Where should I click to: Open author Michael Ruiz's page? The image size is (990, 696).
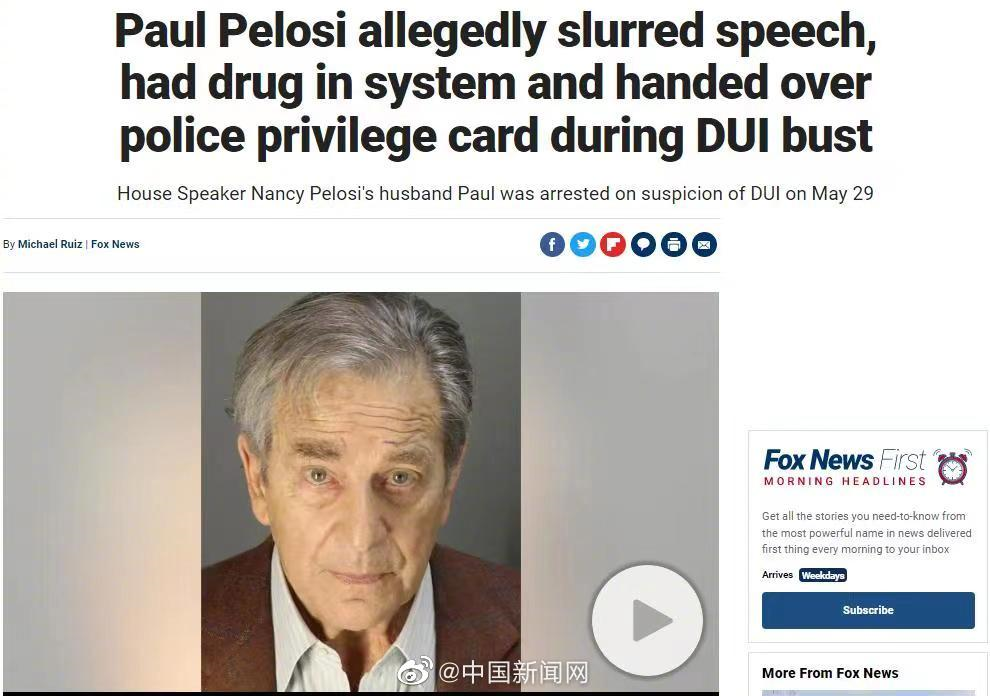click(x=50, y=244)
